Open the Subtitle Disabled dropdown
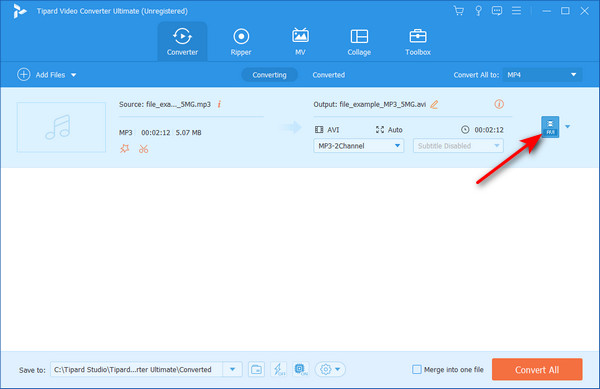Screen dimensions: 600x389 point(458,146)
